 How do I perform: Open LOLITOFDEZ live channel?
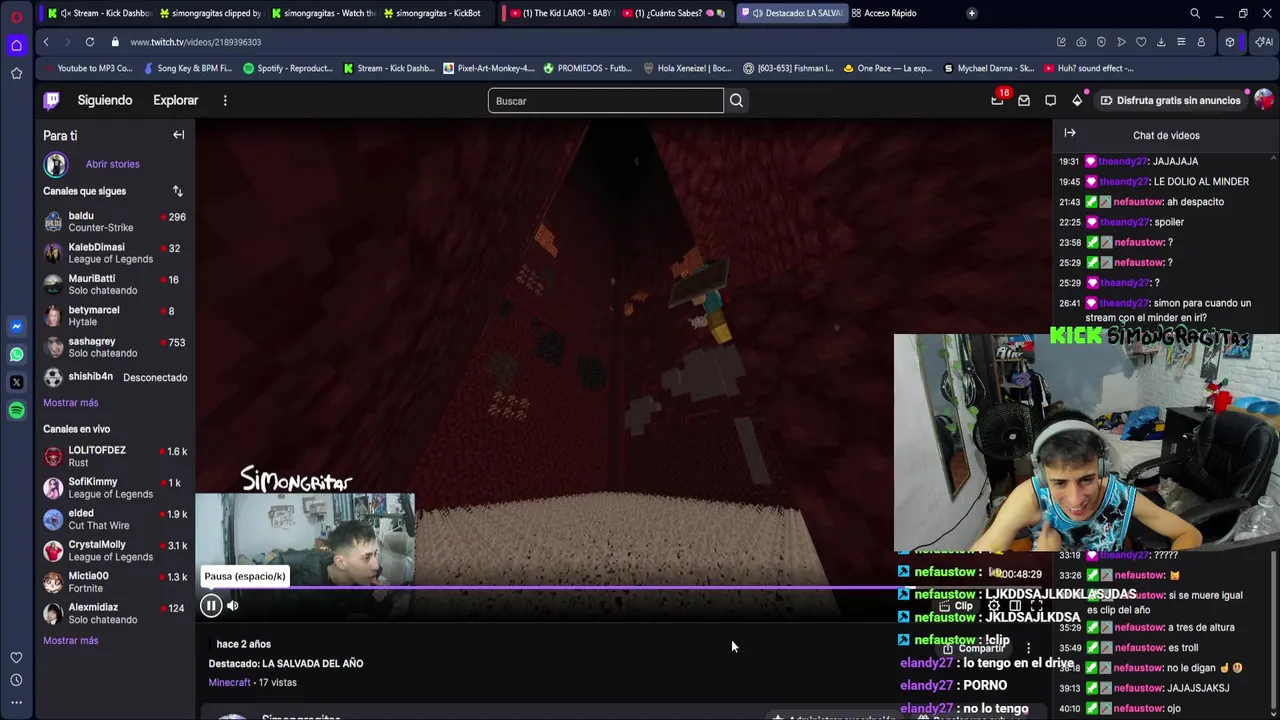115,456
